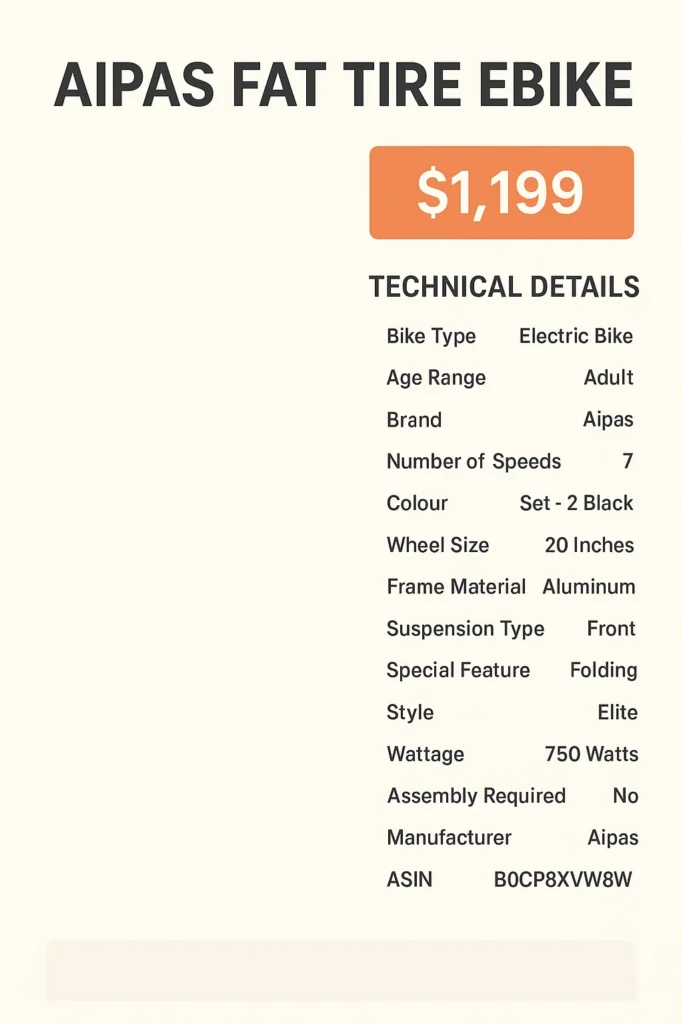Select the AIPAS FAT TIRE EBIKE title
The width and height of the screenshot is (683, 1024).
point(343,85)
